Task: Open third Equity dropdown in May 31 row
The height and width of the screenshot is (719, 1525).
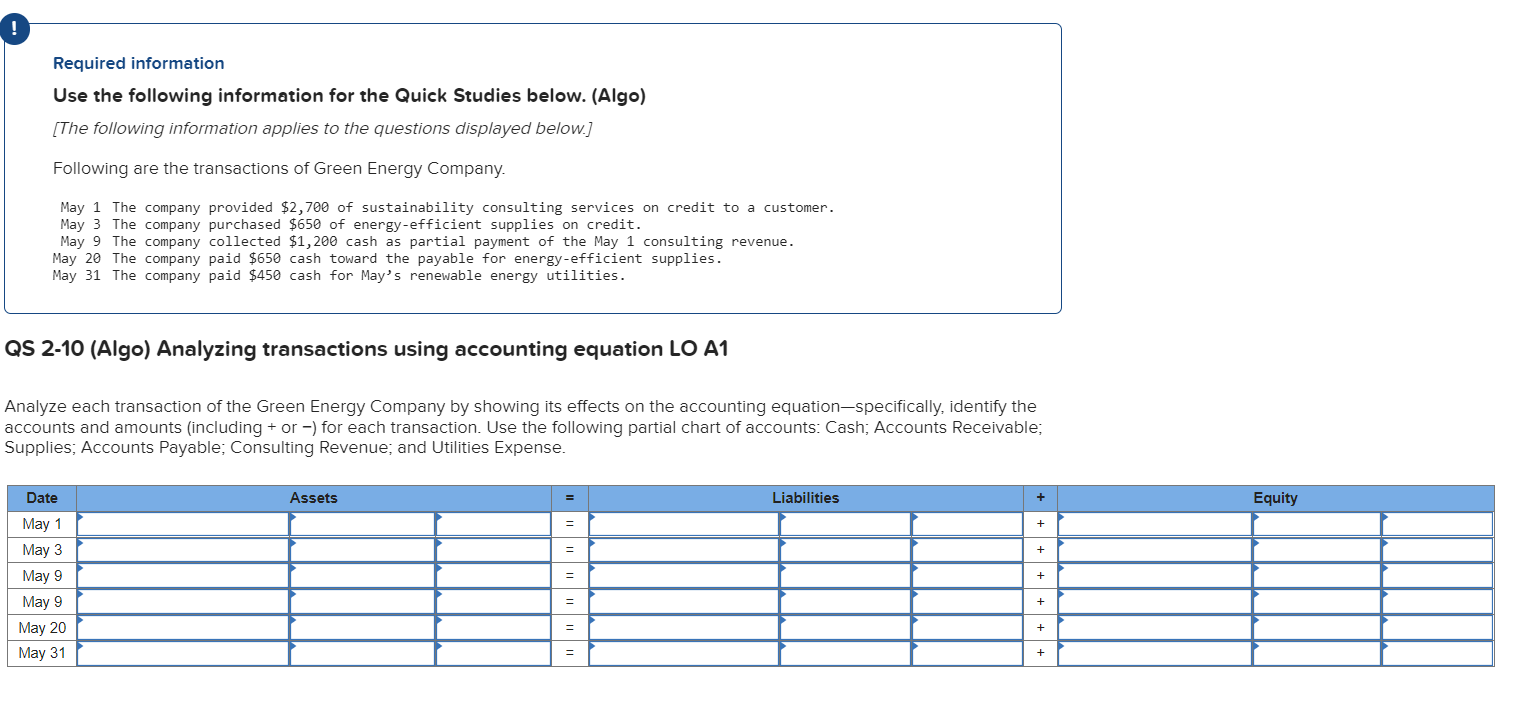Action: coord(1437,654)
